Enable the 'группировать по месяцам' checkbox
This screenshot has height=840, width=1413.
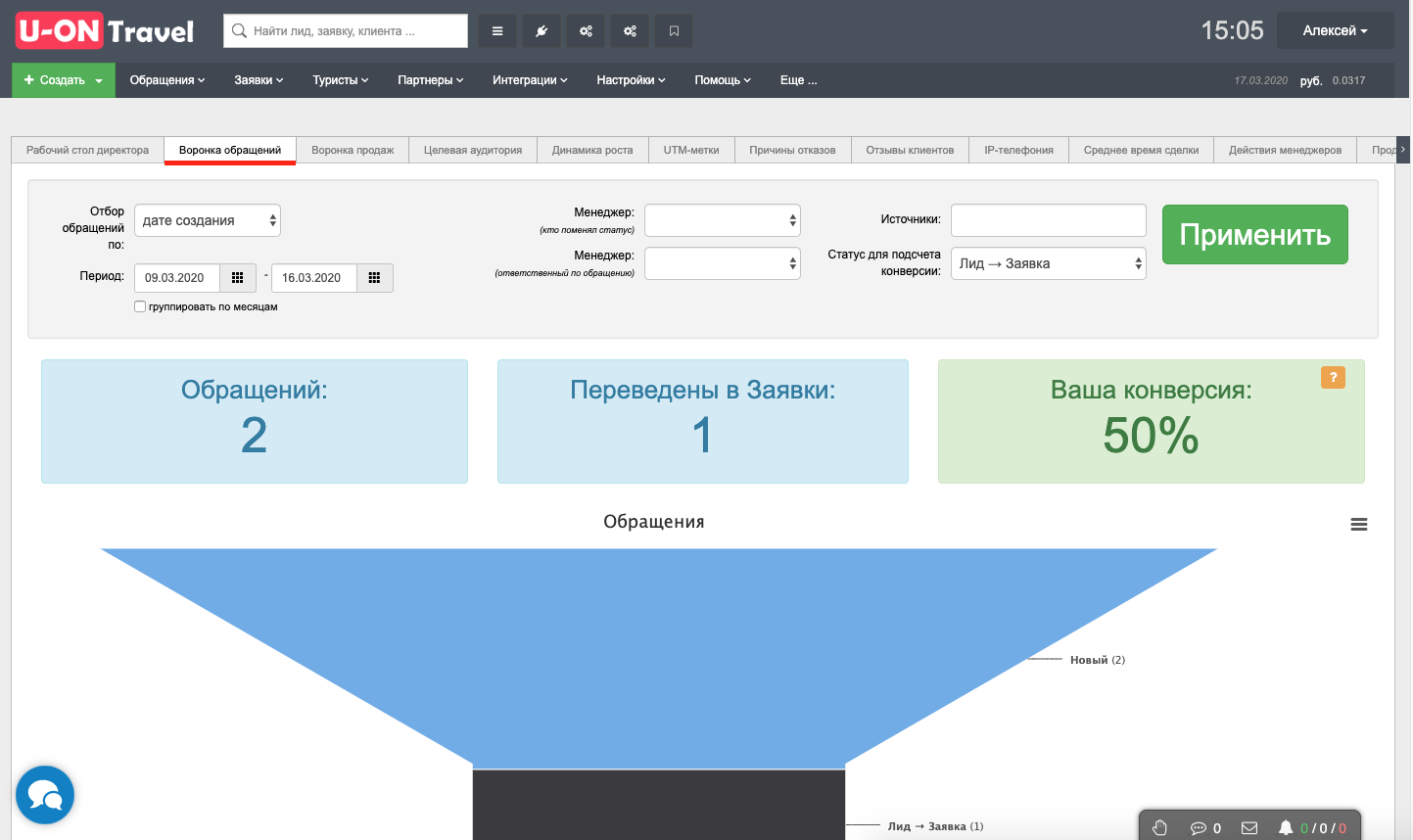pyautogui.click(x=140, y=306)
